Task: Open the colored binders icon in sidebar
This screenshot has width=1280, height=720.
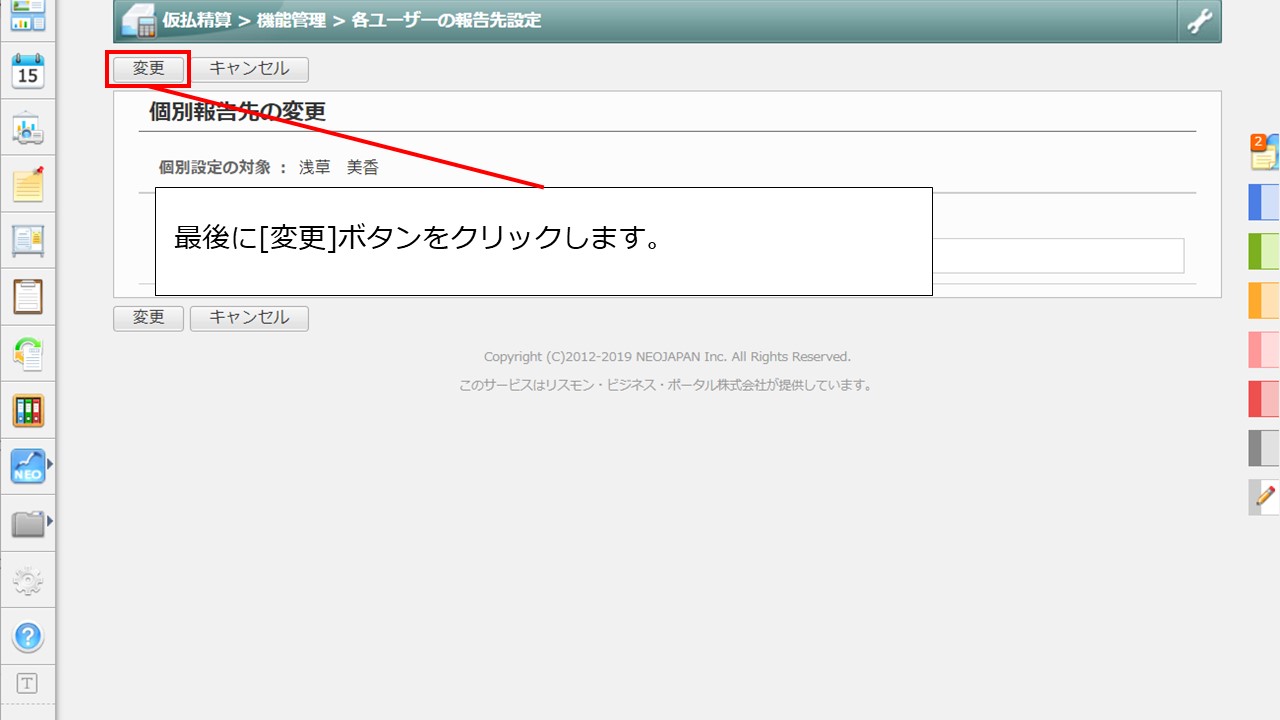Action: pos(28,410)
